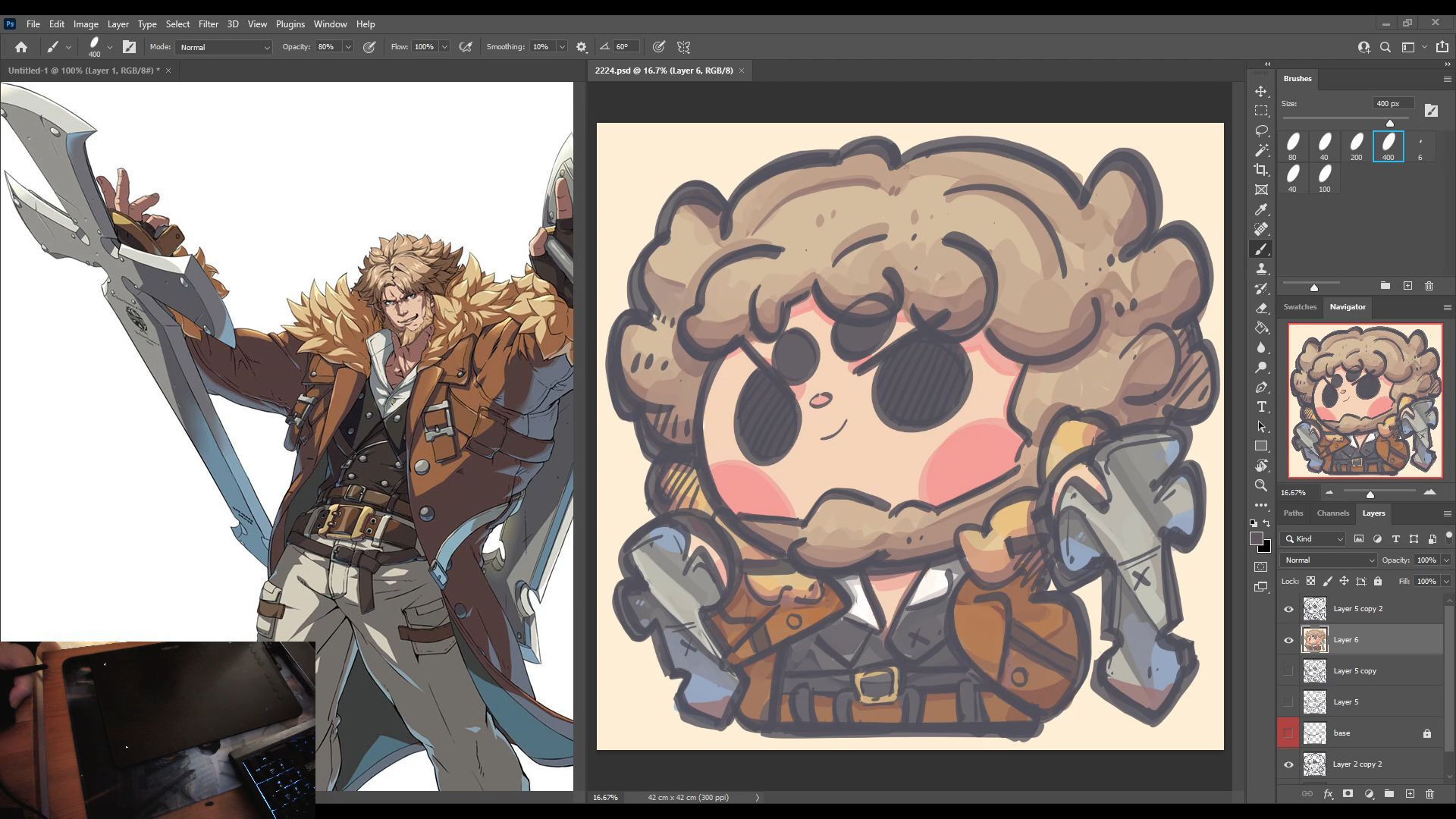1456x819 pixels.
Task: Open smoothing options gear
Action: pyautogui.click(x=582, y=47)
